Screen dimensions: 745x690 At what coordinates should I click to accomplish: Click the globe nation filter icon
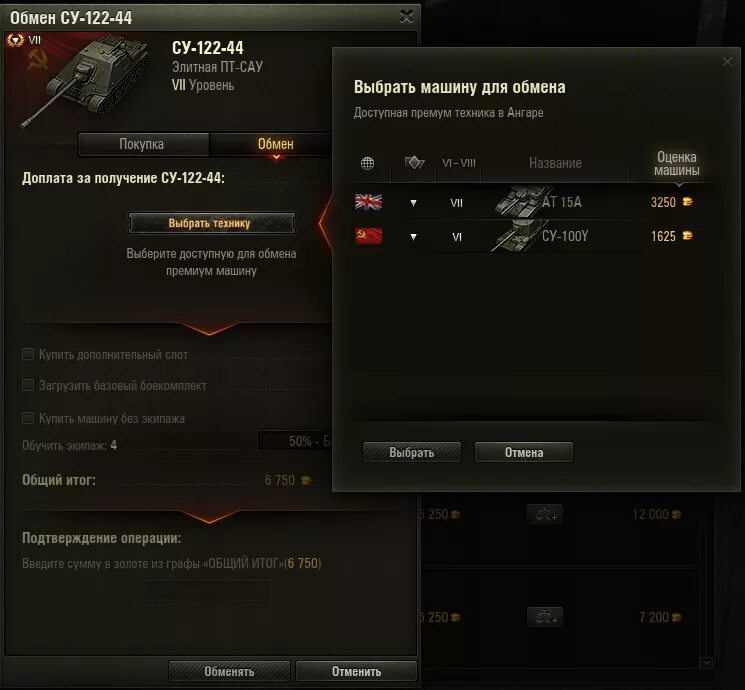(367, 163)
